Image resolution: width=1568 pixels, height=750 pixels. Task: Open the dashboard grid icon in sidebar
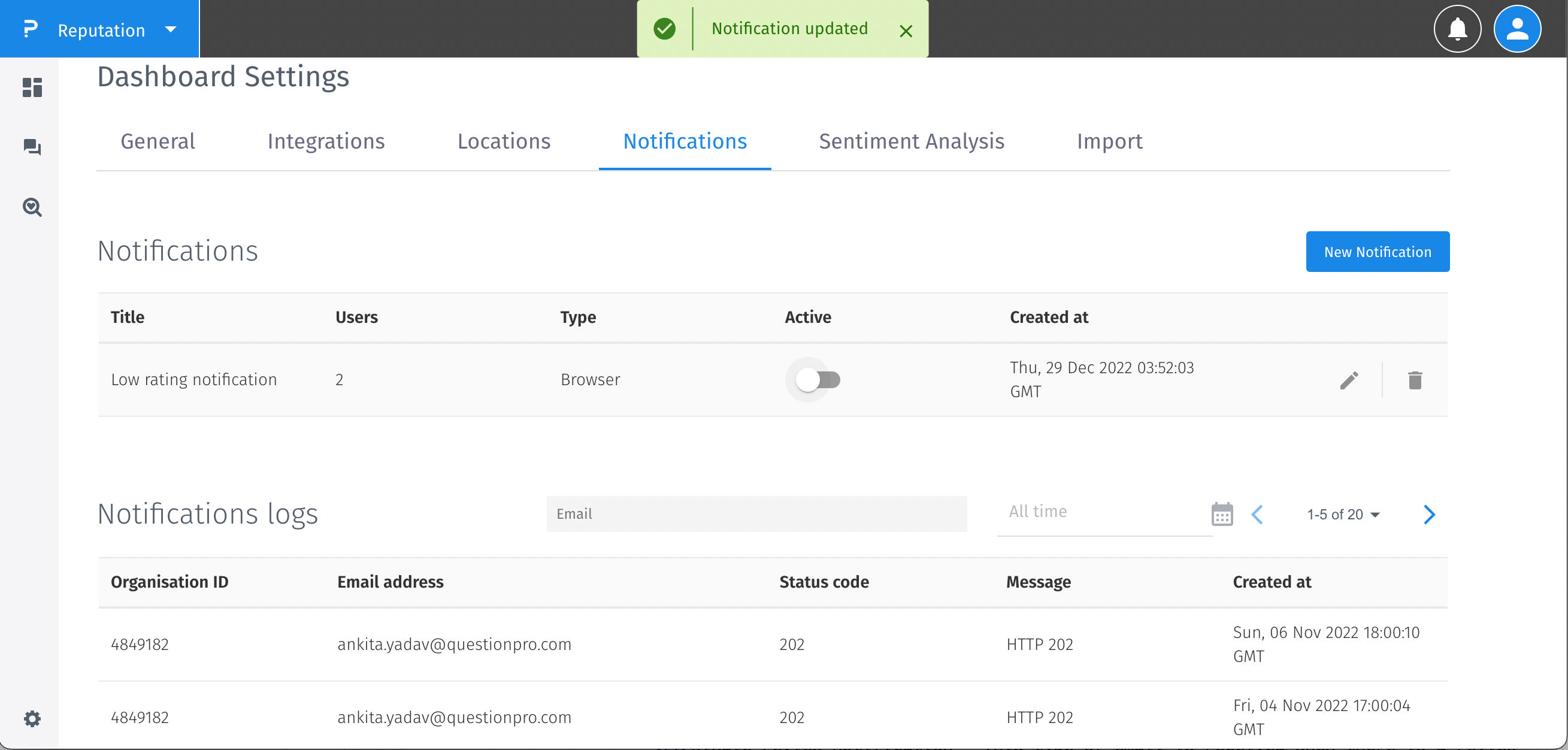tap(32, 87)
